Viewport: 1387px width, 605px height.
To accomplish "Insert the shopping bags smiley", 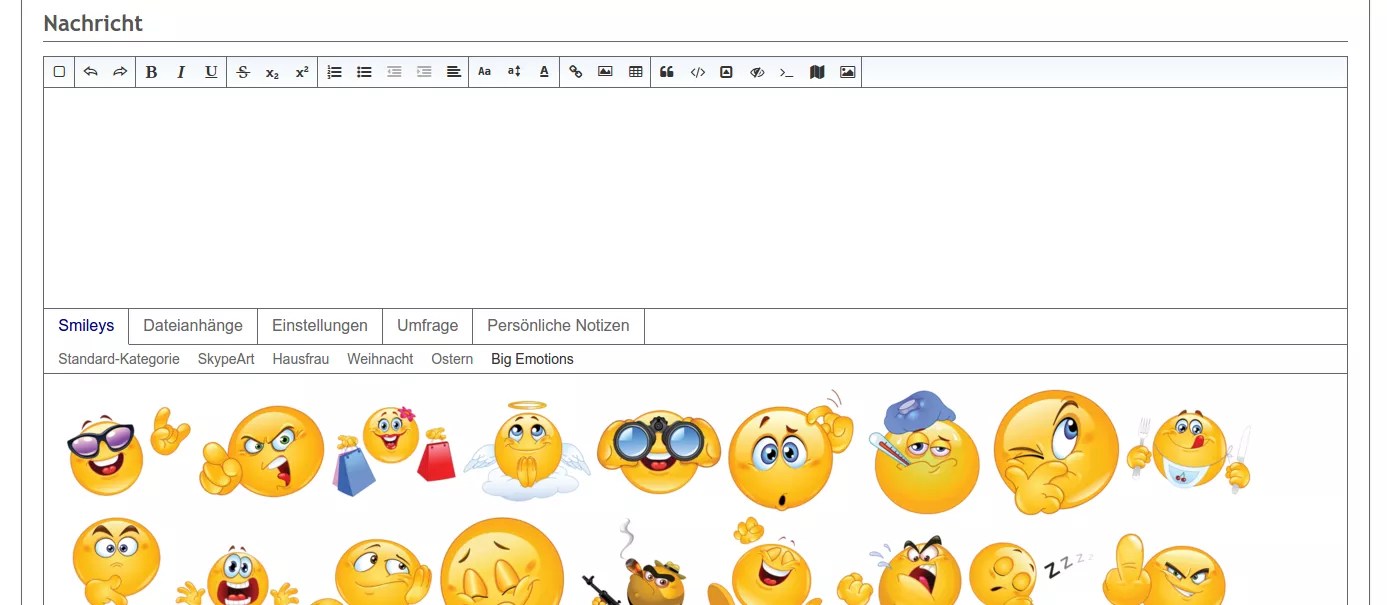I will [395, 450].
